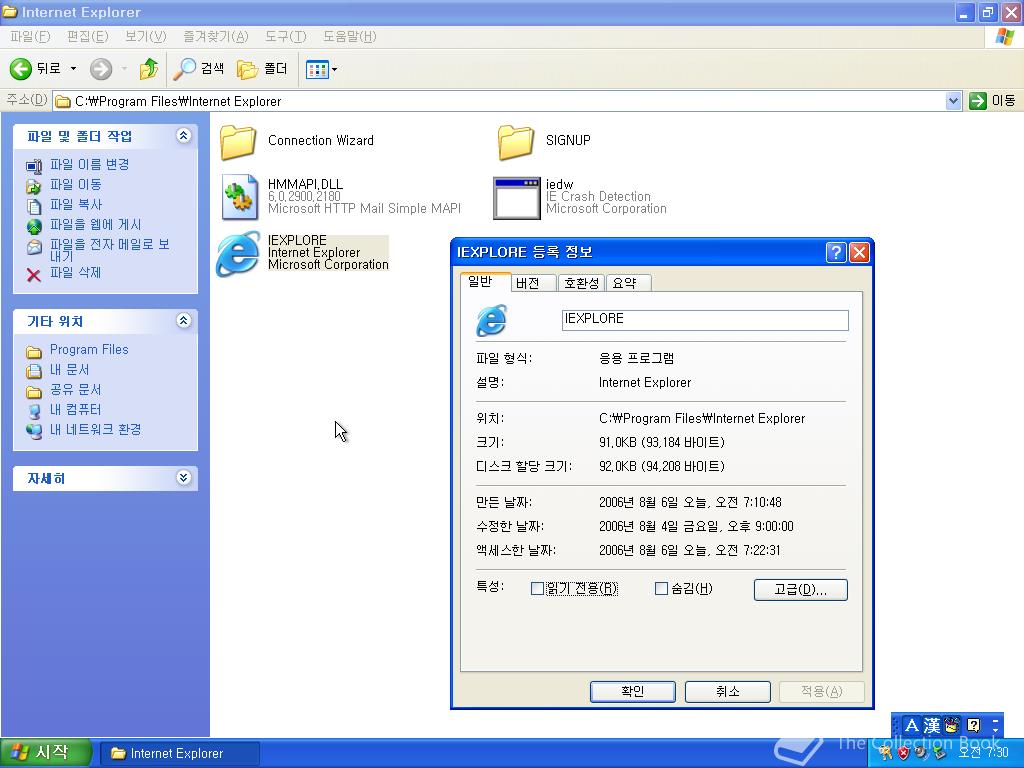Open My Documents (내 문서) icon
The image size is (1024, 768).
pos(34,371)
